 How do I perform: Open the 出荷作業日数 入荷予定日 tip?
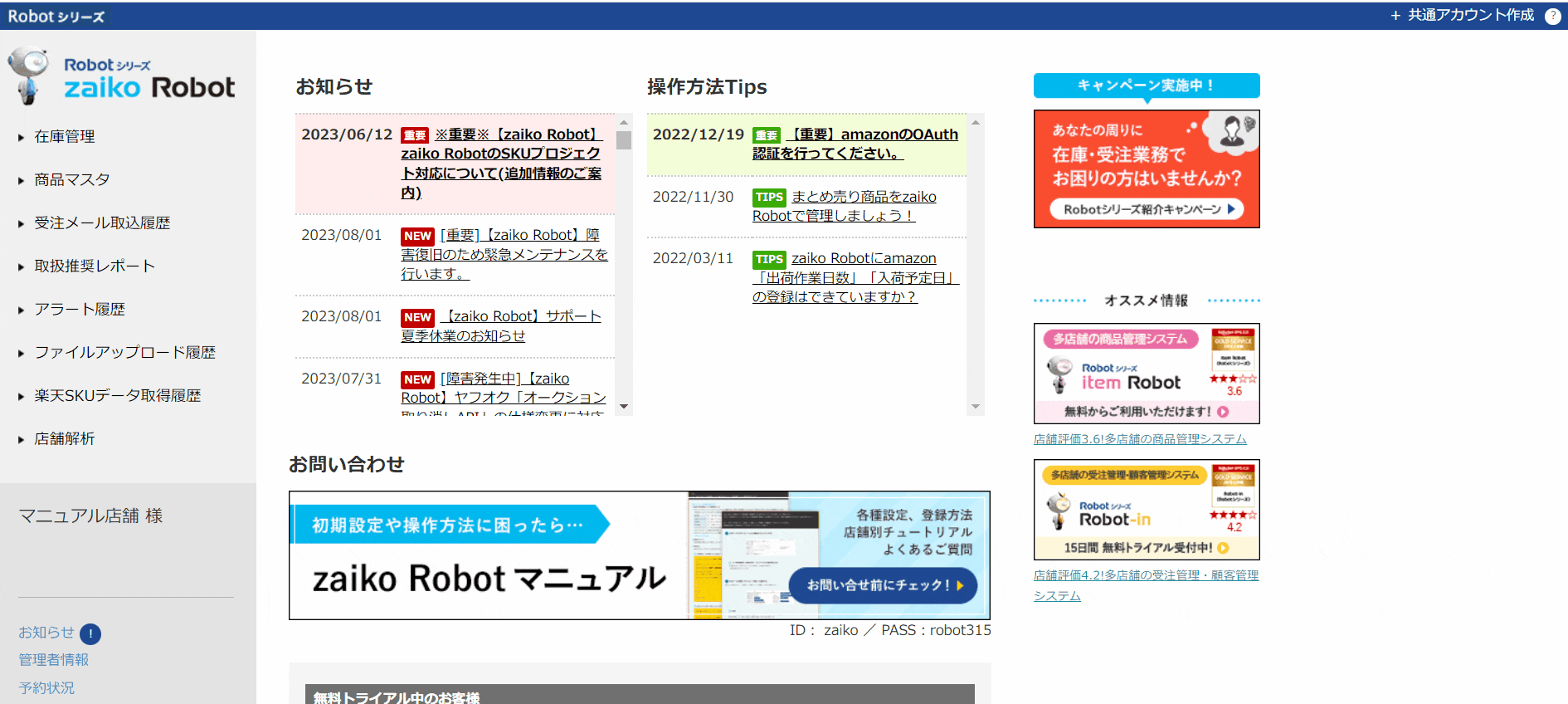[856, 277]
